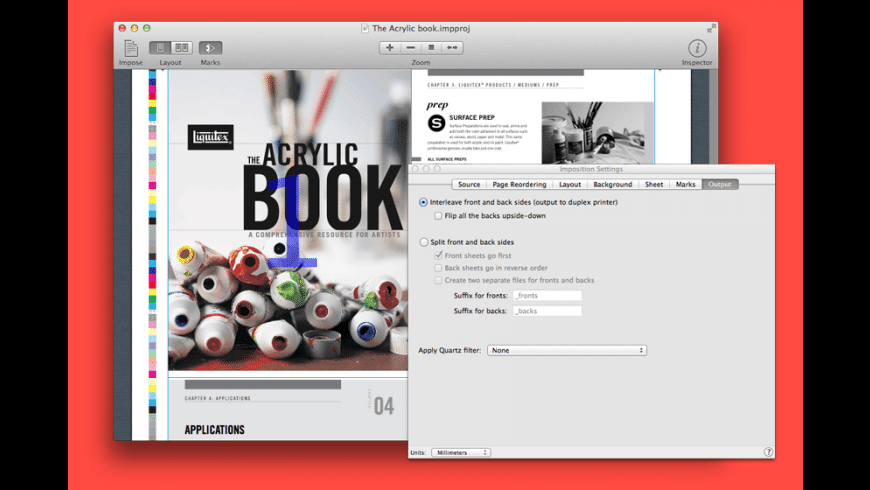This screenshot has height=490, width=870.
Task: Click the zoom actual size icon
Action: coord(431,48)
